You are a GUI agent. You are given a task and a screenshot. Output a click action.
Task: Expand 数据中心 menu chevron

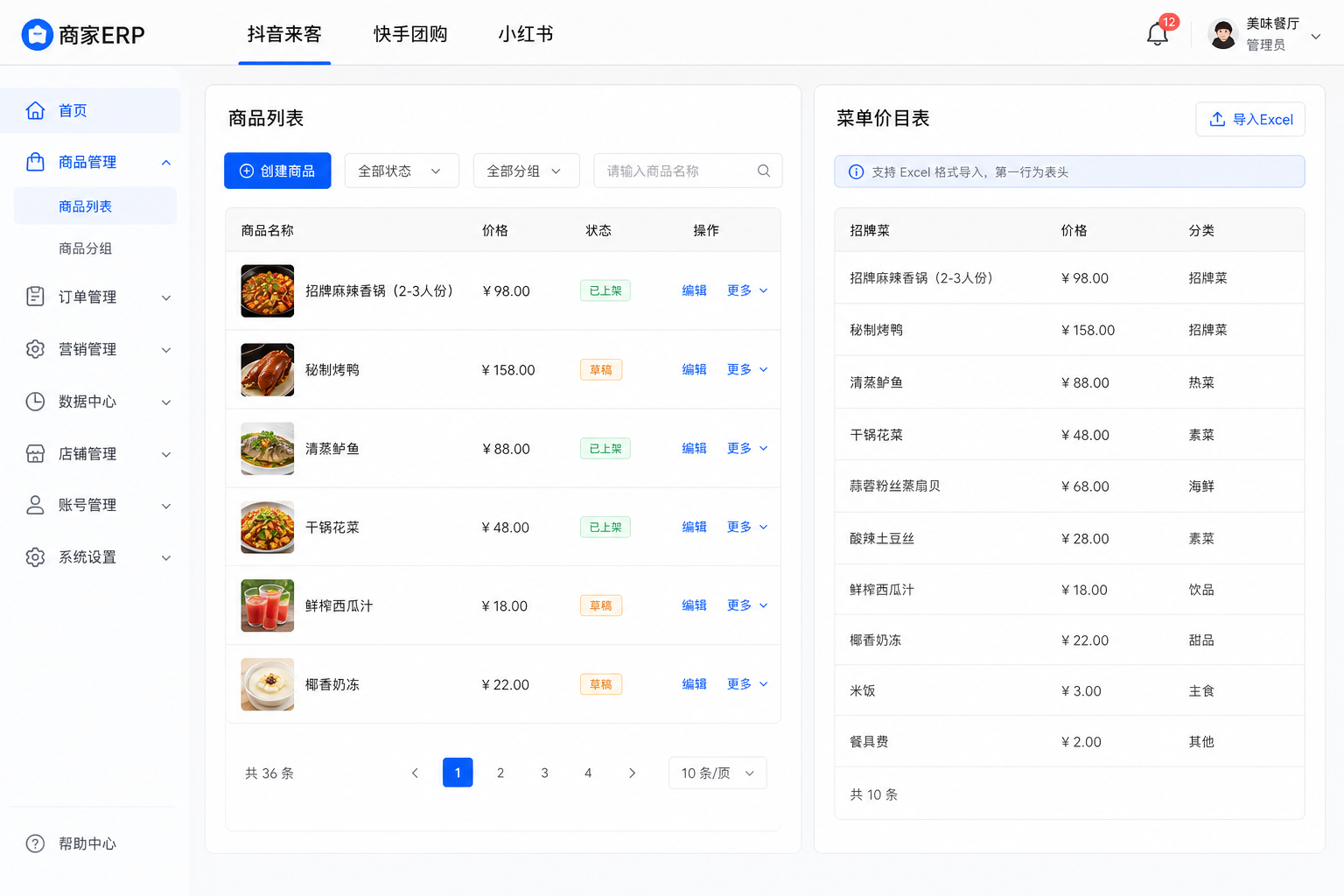(x=166, y=402)
